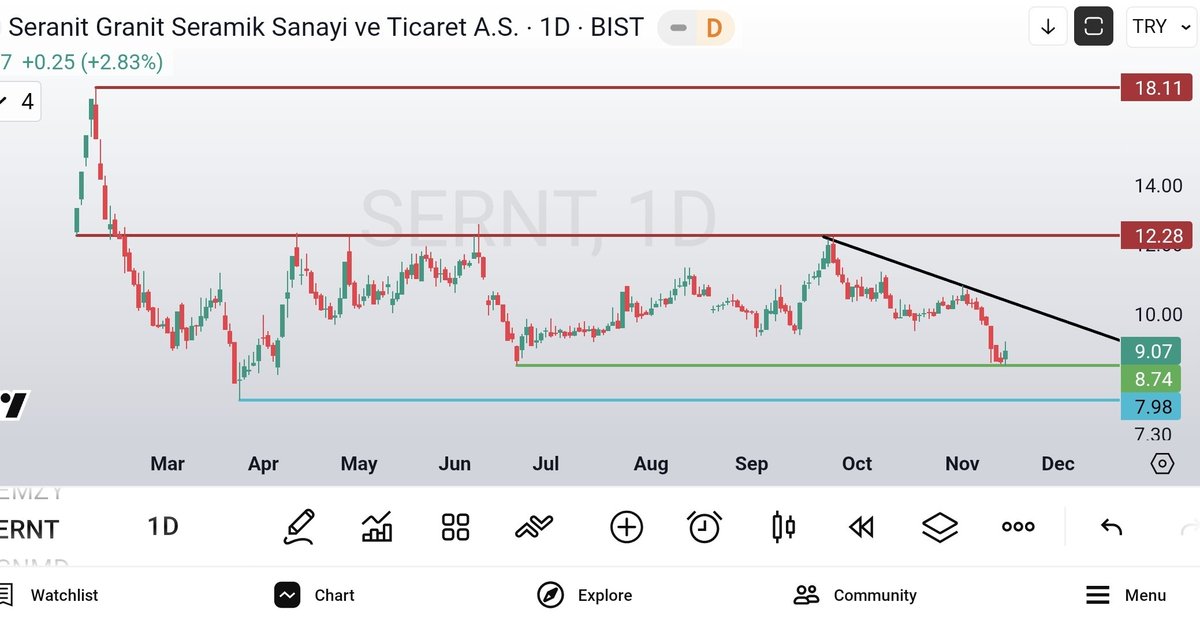
Task: Click the Mar label on time axis
Action: click(x=167, y=464)
